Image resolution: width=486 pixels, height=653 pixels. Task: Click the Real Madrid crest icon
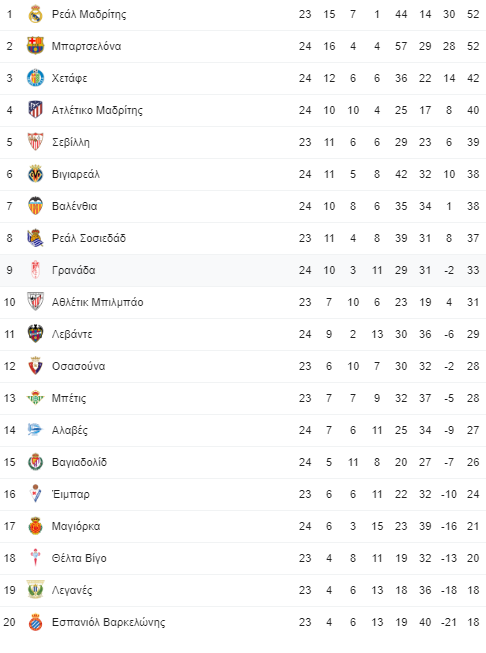tap(35, 14)
